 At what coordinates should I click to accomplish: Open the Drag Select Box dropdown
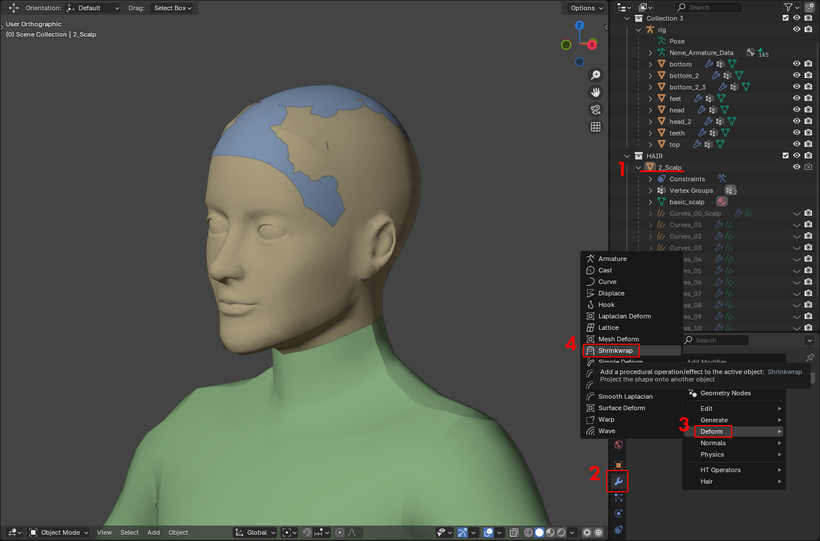tap(173, 8)
